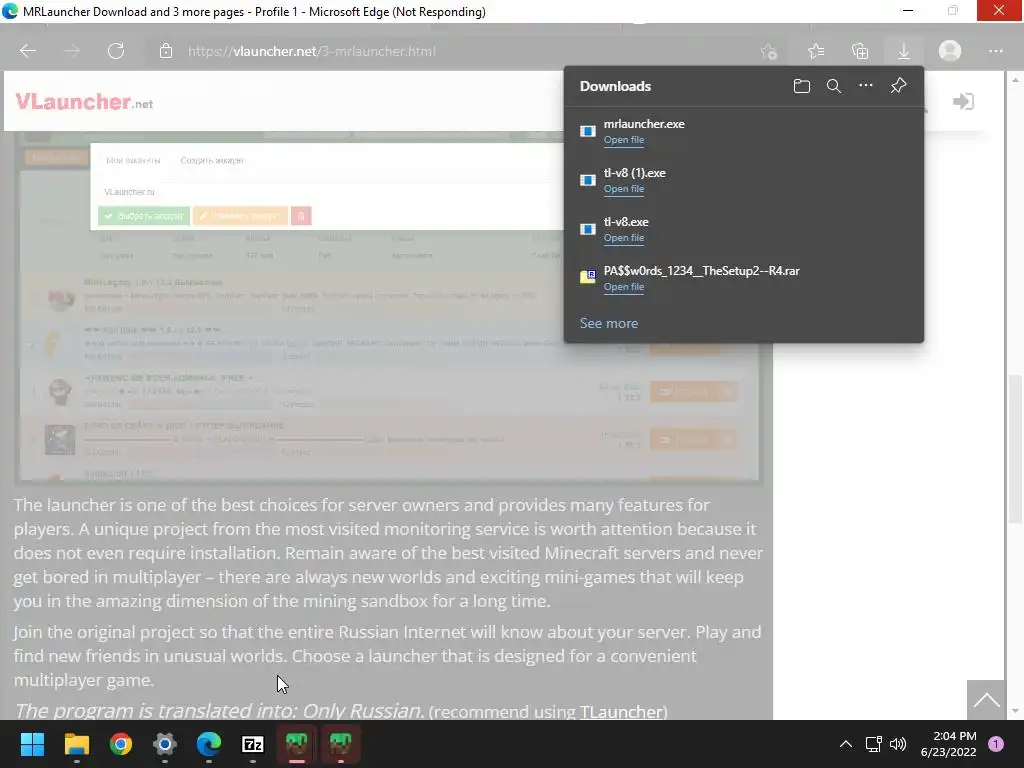This screenshot has height=768, width=1024.
Task: Open first Minecraft launcher taskbar icon
Action: [296, 744]
